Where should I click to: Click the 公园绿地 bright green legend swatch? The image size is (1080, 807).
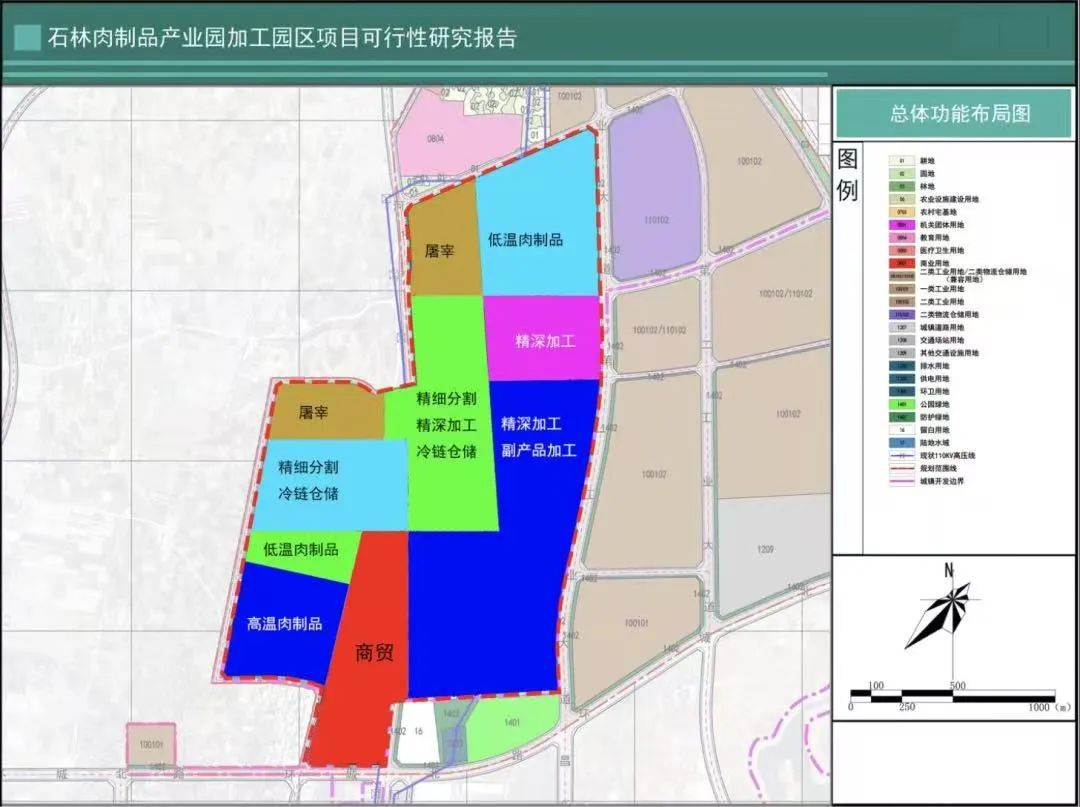click(x=901, y=404)
